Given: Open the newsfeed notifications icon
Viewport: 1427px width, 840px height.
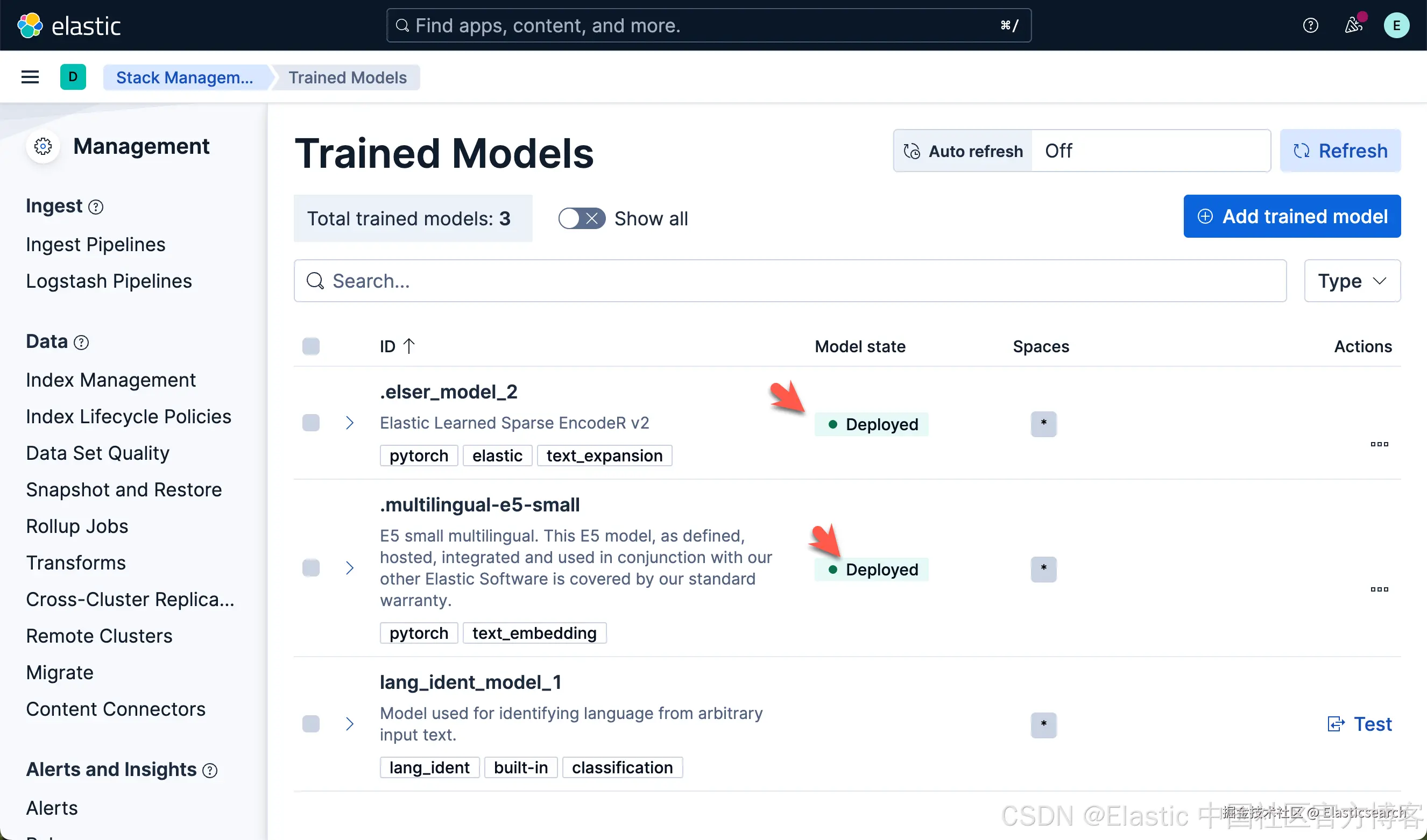Looking at the screenshot, I should point(1353,25).
